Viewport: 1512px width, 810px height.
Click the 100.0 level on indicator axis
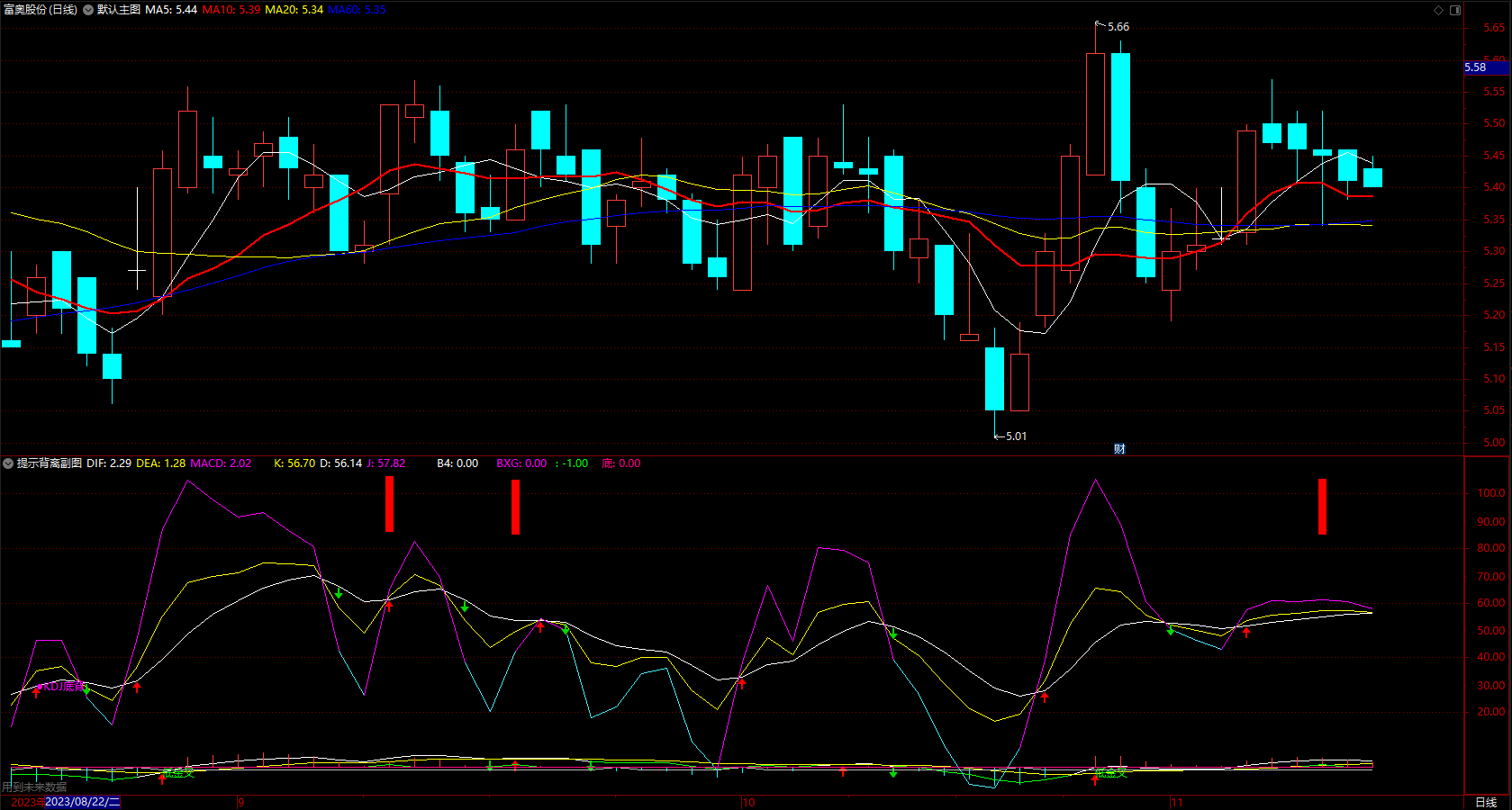click(x=1491, y=493)
